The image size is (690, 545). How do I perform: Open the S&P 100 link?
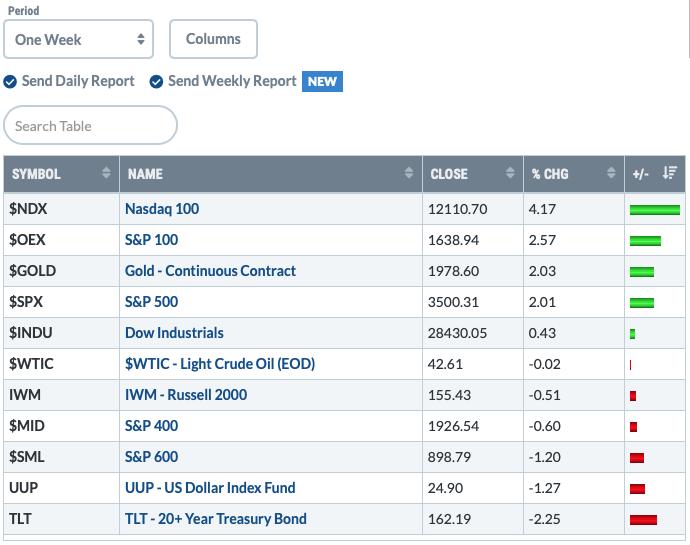tap(151, 240)
